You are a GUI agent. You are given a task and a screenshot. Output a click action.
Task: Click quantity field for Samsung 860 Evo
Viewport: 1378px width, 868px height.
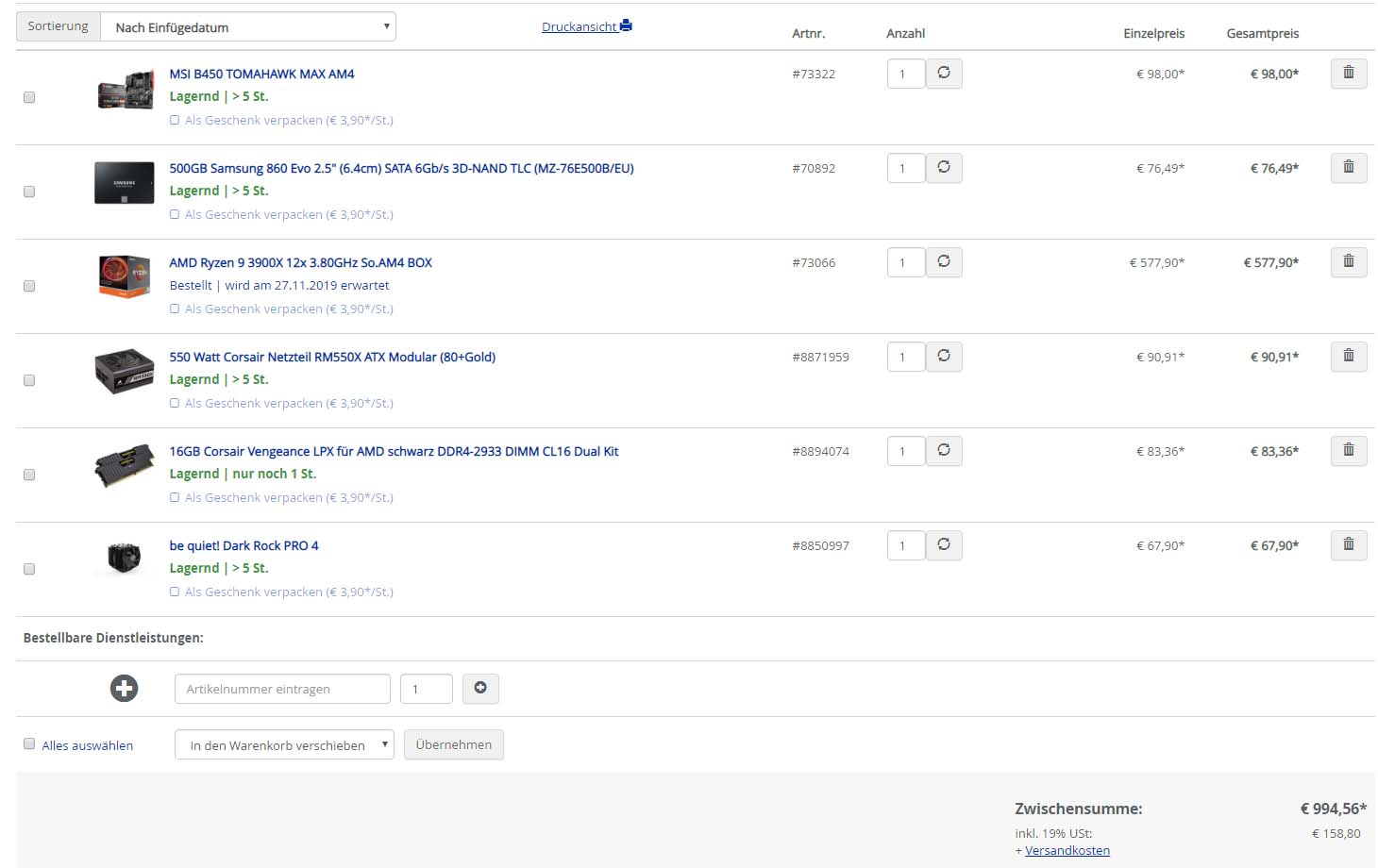pyautogui.click(x=906, y=168)
